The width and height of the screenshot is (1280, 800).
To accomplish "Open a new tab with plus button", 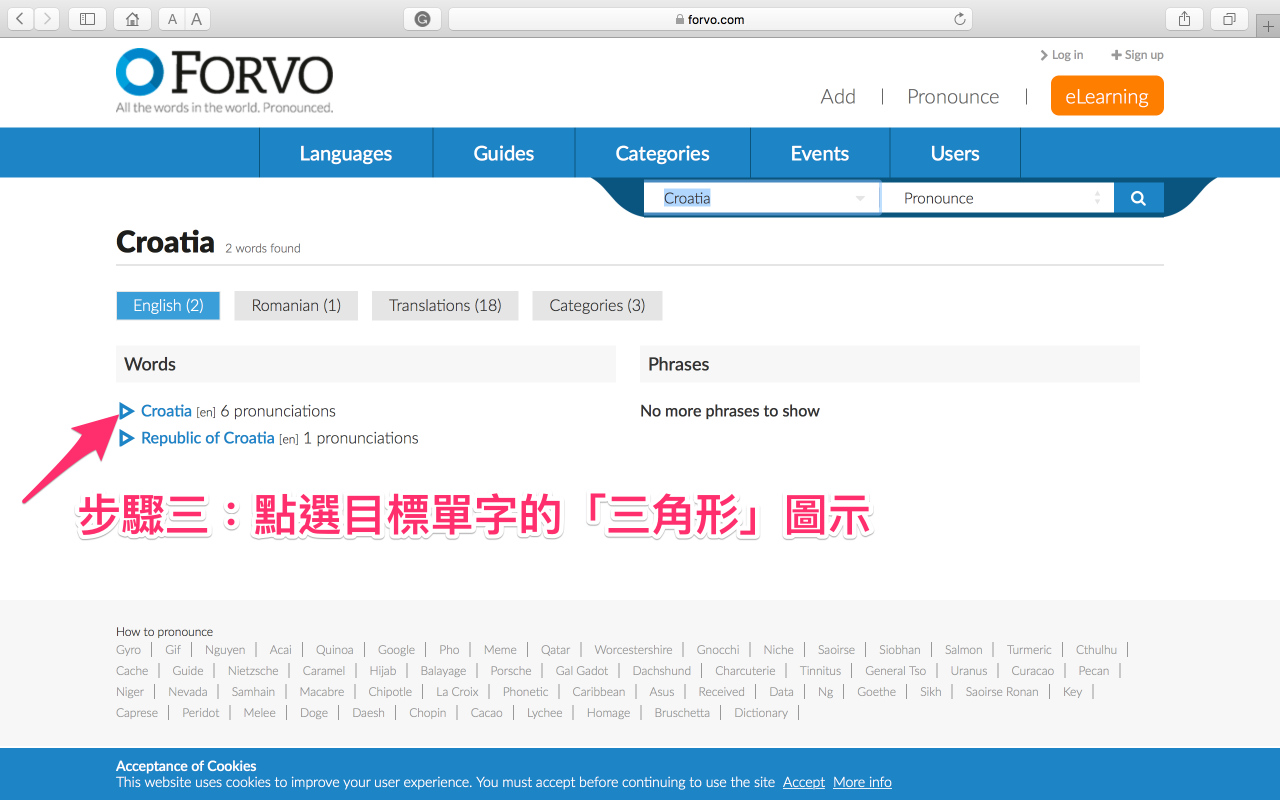I will tap(1268, 27).
